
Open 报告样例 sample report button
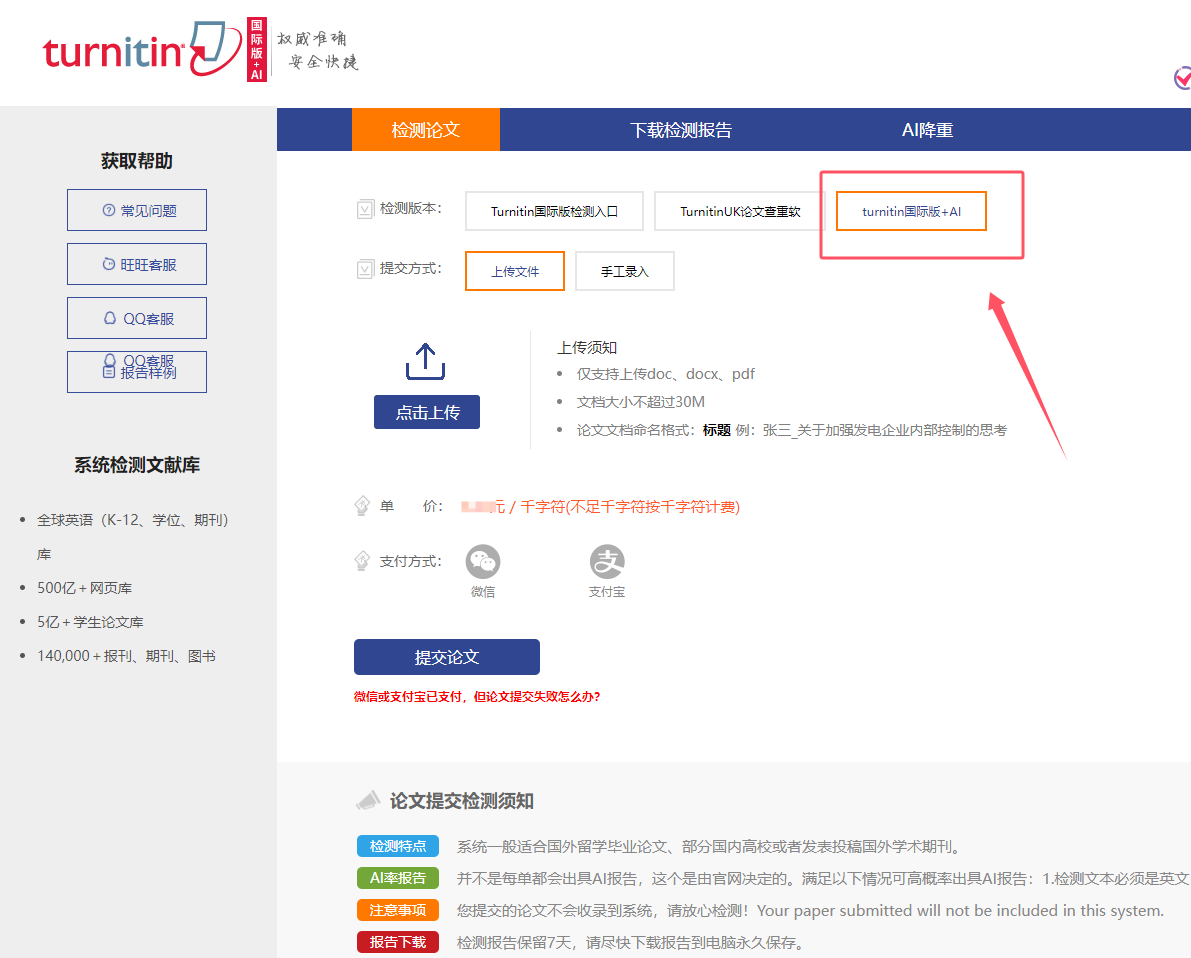click(x=137, y=372)
